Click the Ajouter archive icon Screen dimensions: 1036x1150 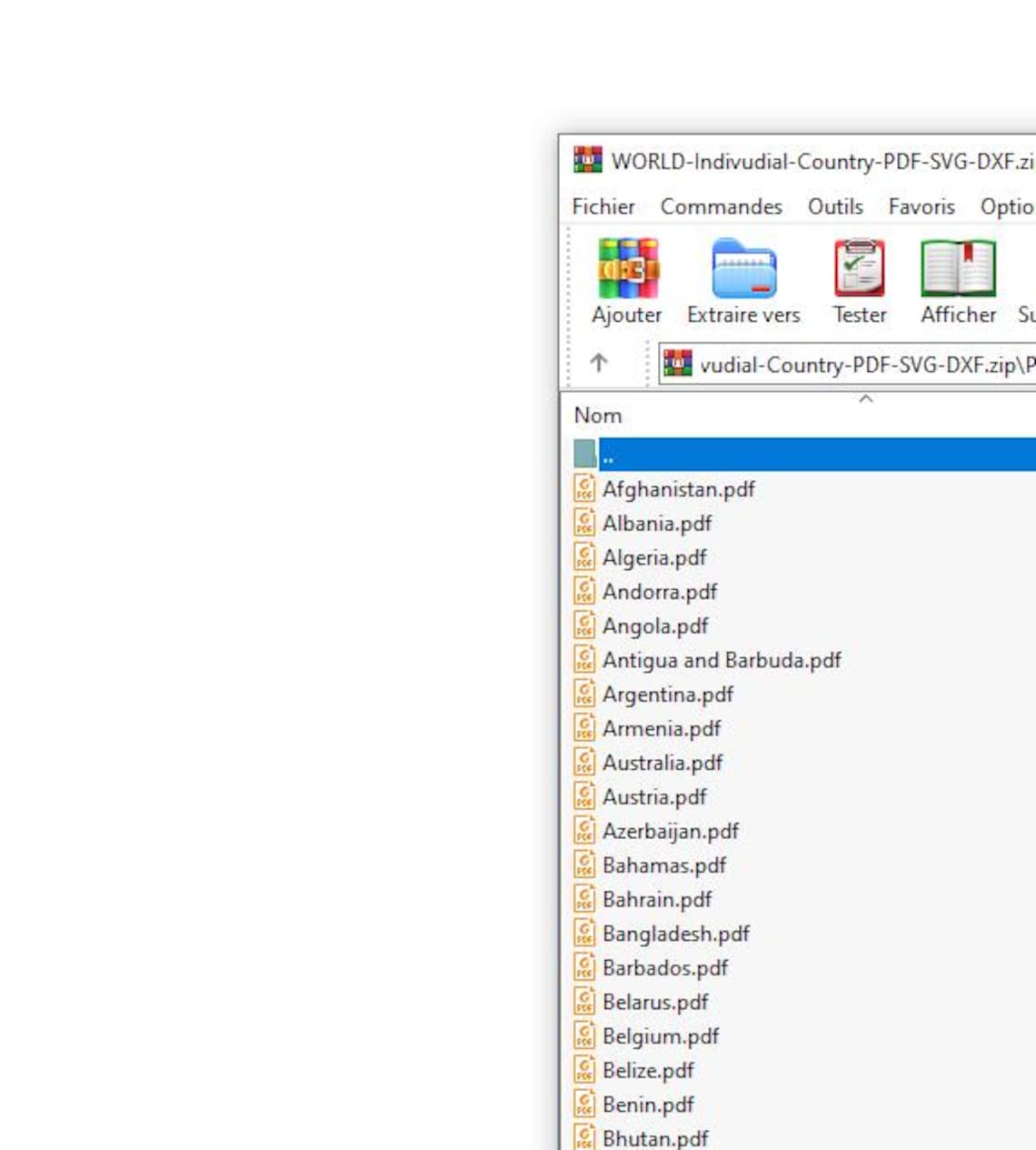pos(627,268)
